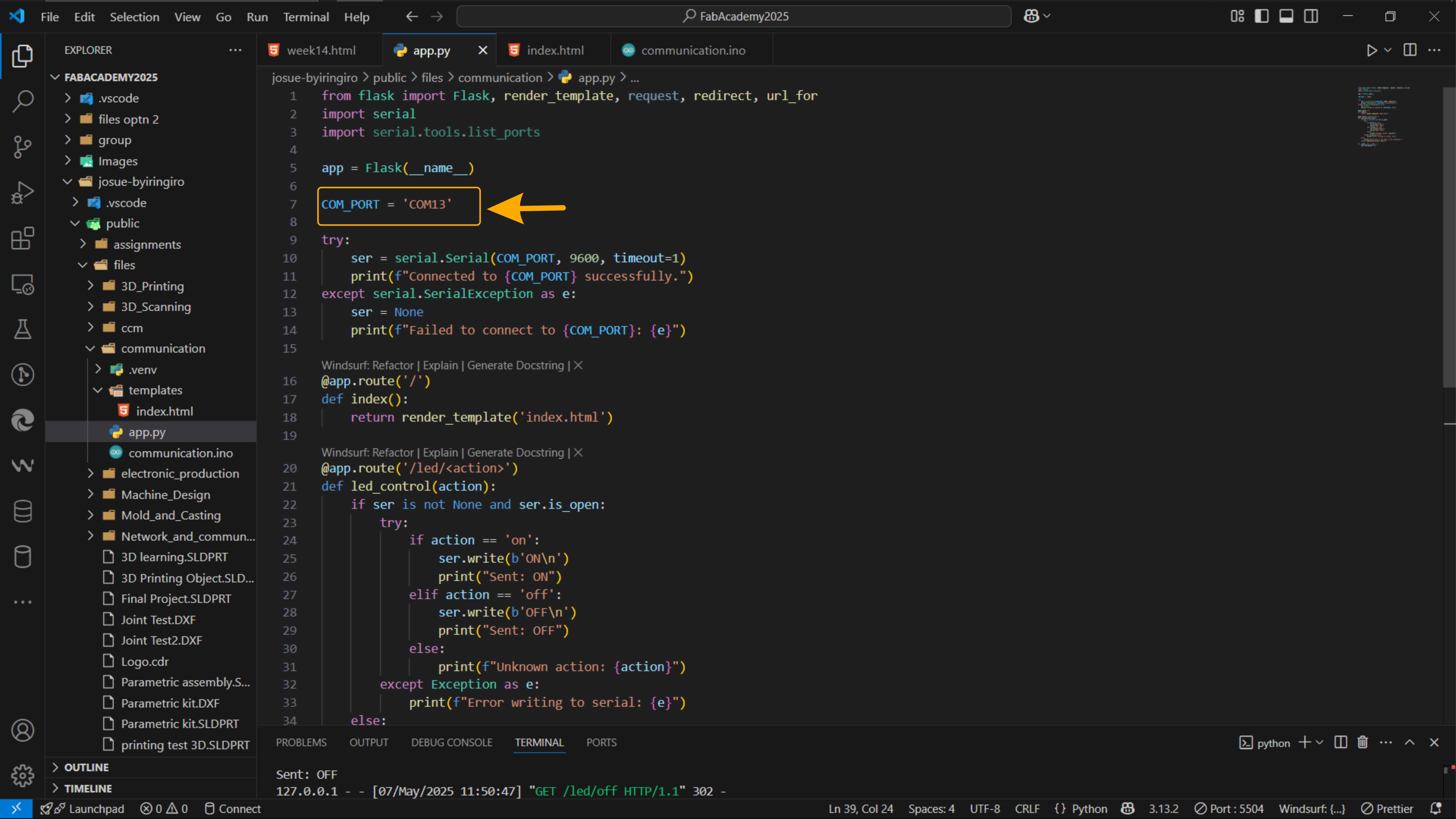The height and width of the screenshot is (819, 1456).
Task: Customize layout from title bar icon
Action: pyautogui.click(x=1237, y=16)
